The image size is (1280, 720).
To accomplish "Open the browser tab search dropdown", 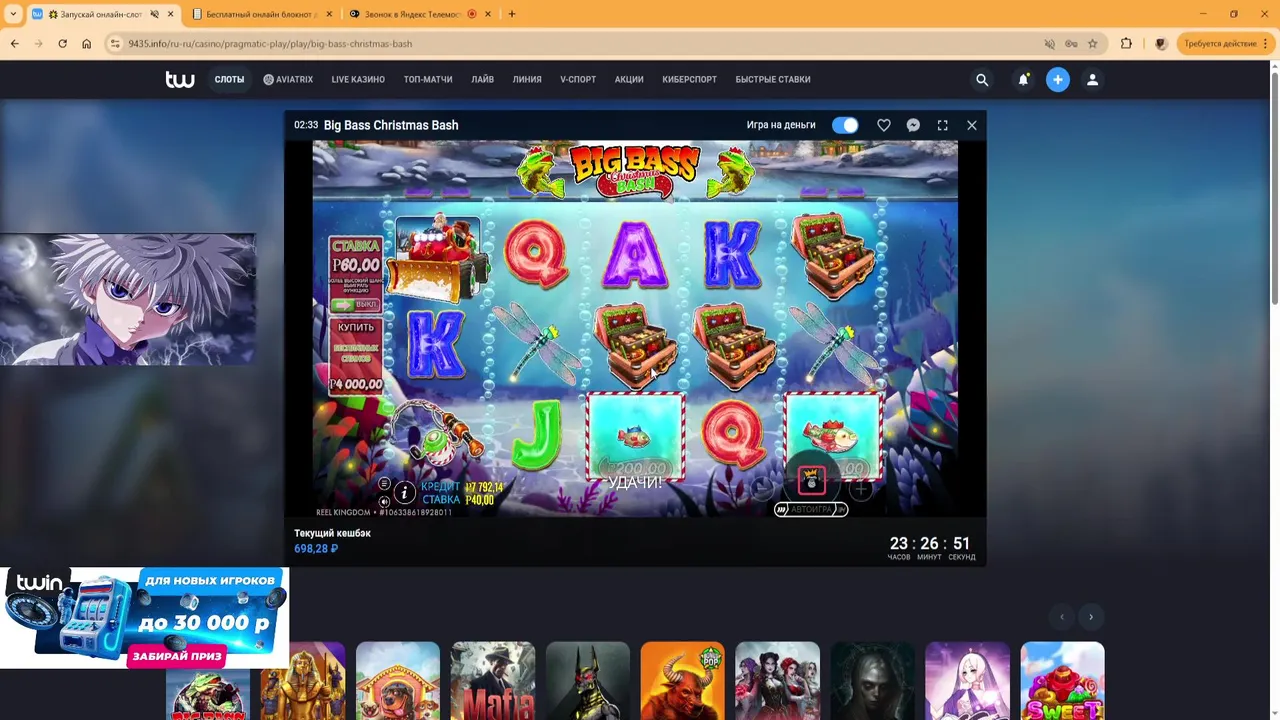I will pos(13,14).
